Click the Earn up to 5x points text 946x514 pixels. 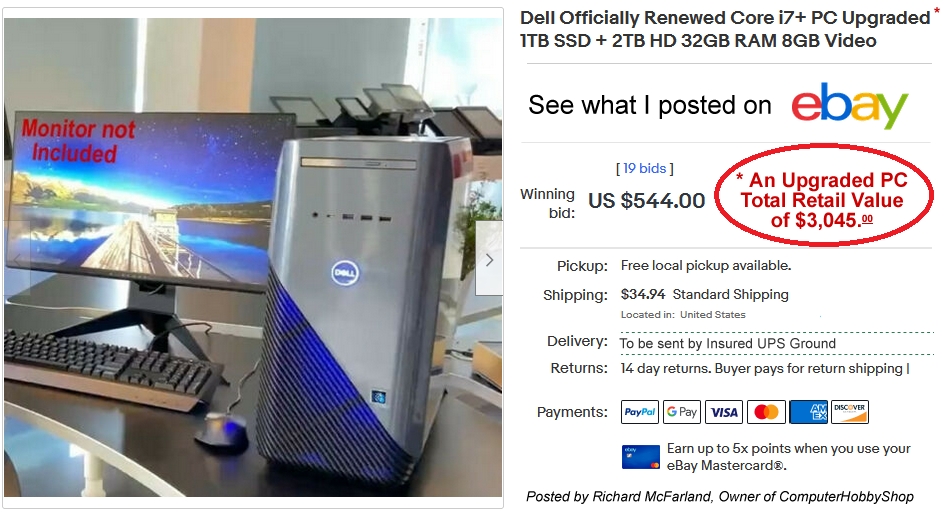point(789,457)
